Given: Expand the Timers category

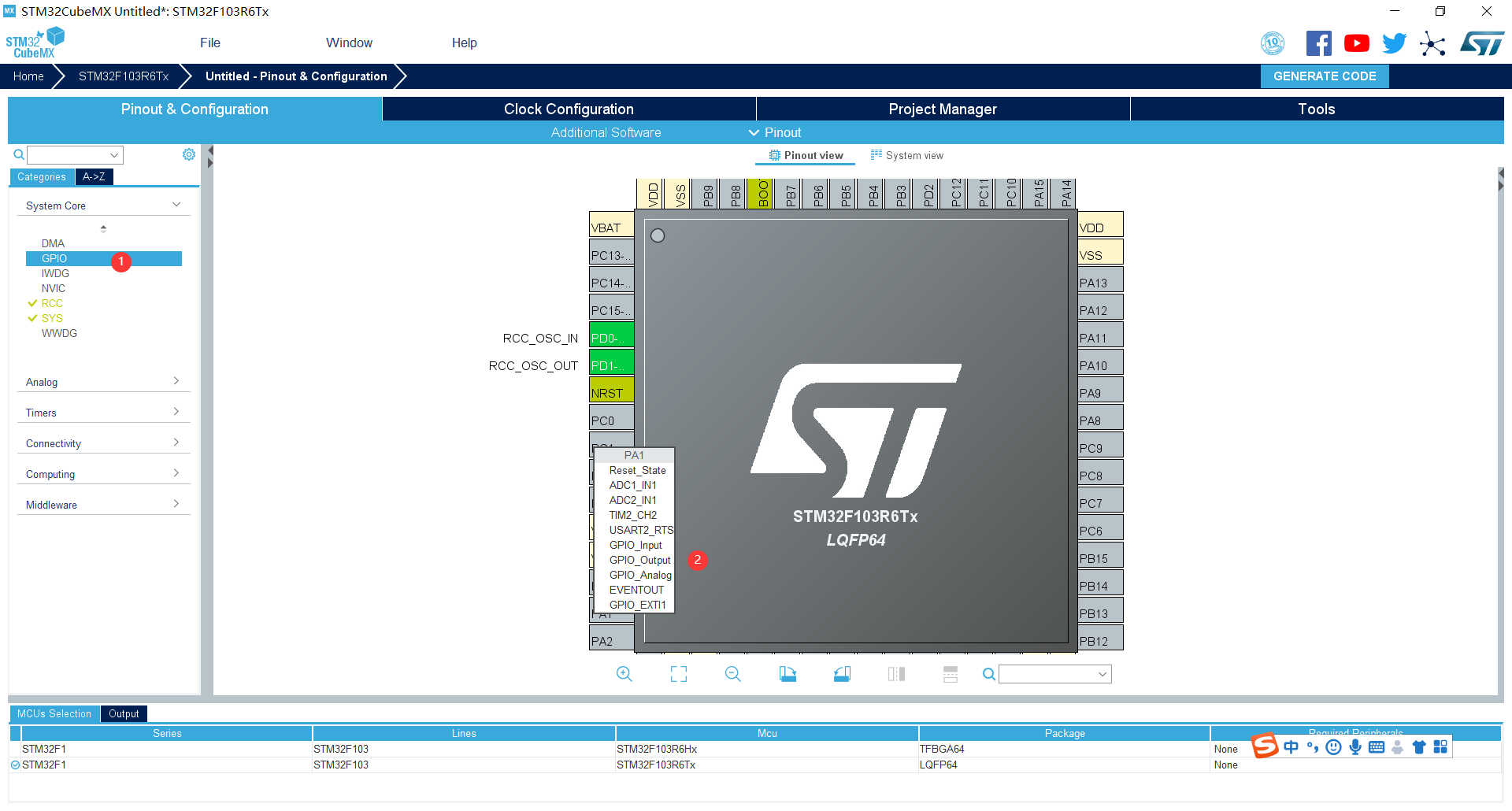Looking at the screenshot, I should tap(176, 412).
